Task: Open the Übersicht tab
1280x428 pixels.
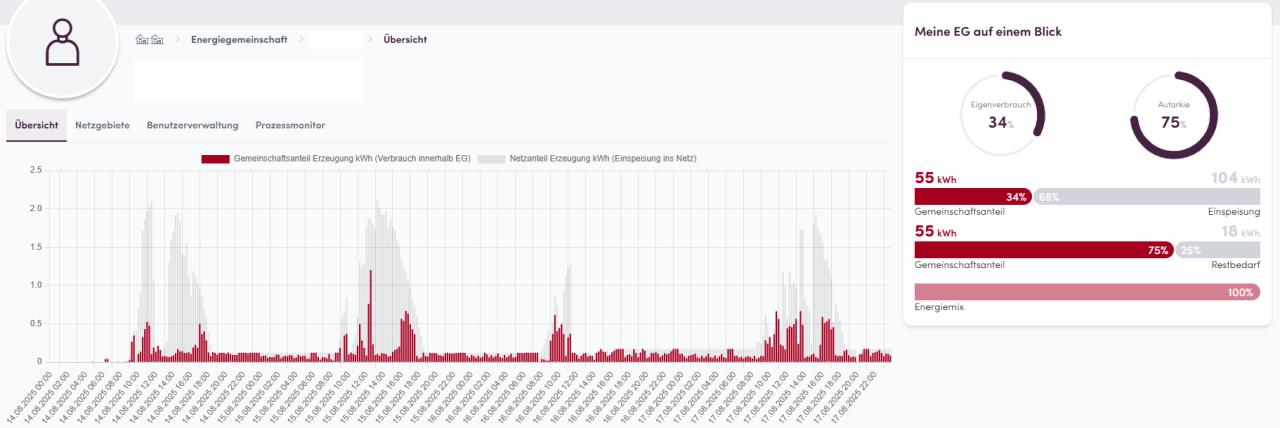Action: (36, 125)
